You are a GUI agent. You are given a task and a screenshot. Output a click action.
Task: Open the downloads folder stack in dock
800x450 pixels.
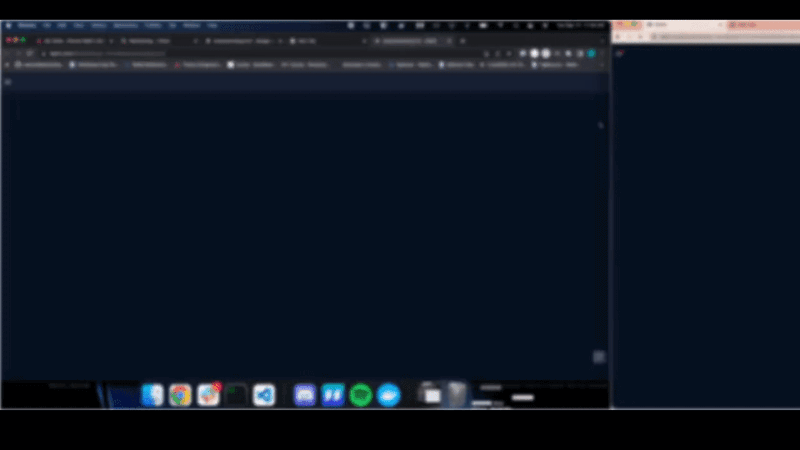[431, 395]
